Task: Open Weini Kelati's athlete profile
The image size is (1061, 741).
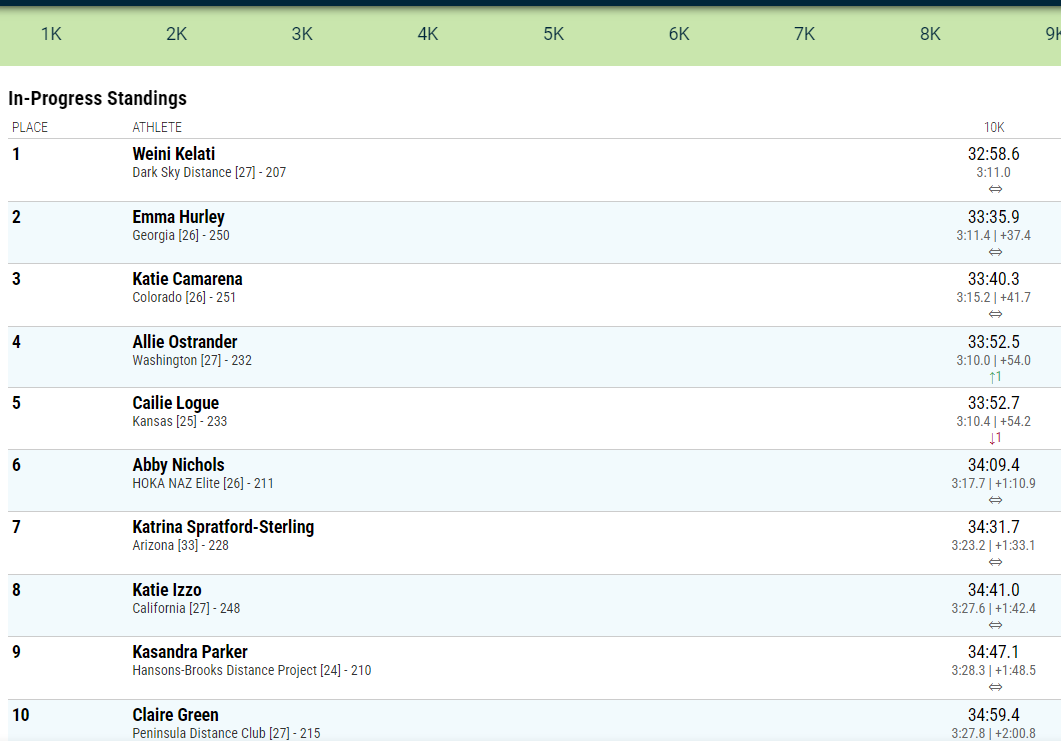Action: [174, 154]
